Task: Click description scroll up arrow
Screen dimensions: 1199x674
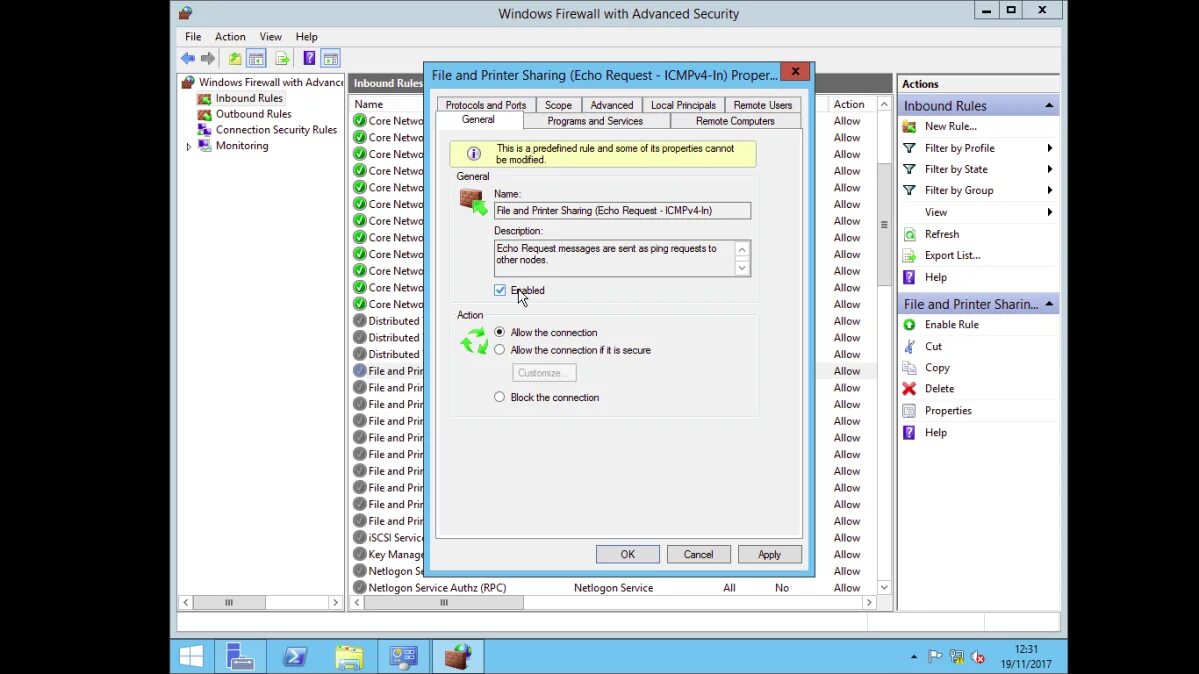Action: tap(742, 249)
